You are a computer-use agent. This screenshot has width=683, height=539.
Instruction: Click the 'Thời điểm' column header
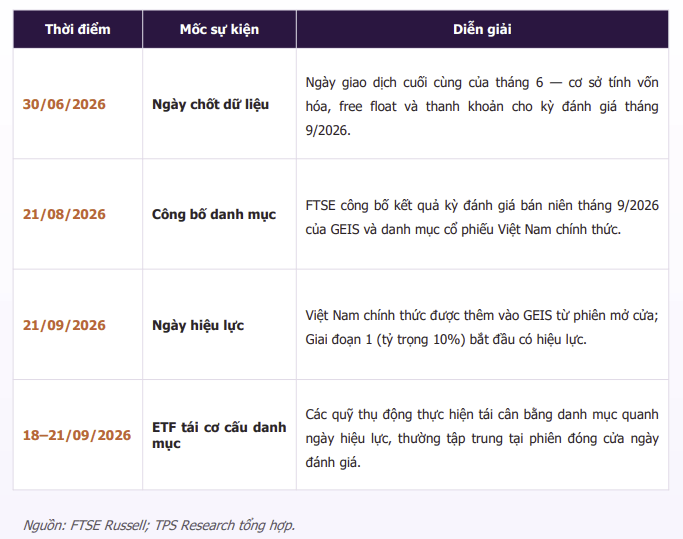(78, 29)
